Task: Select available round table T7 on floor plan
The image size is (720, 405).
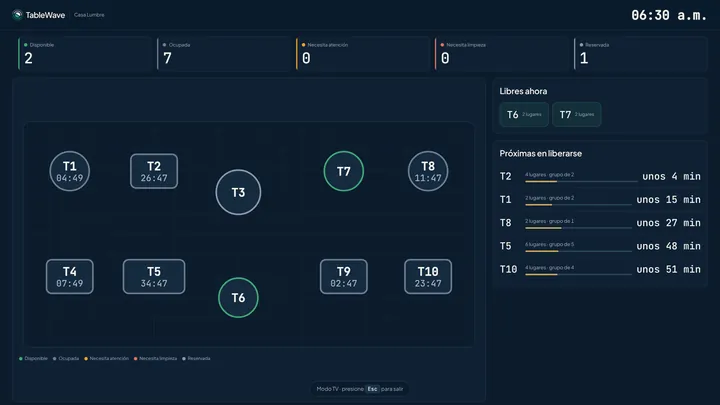Action: point(343,171)
